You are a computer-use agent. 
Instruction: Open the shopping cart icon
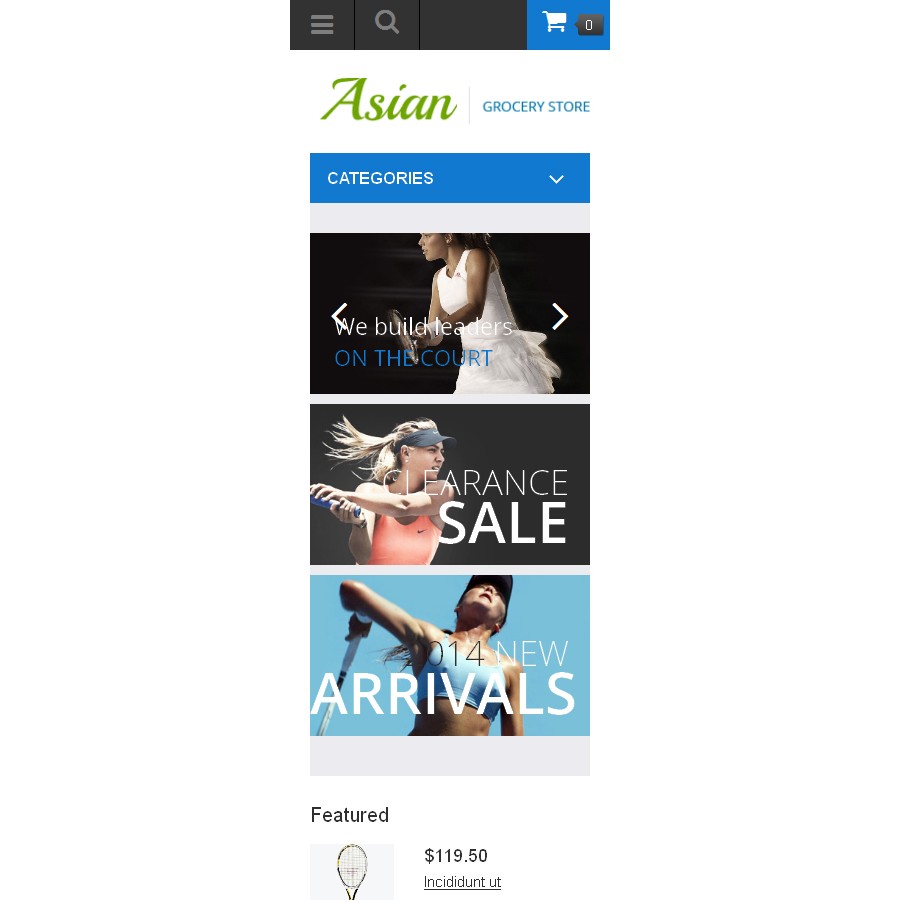[x=554, y=22]
